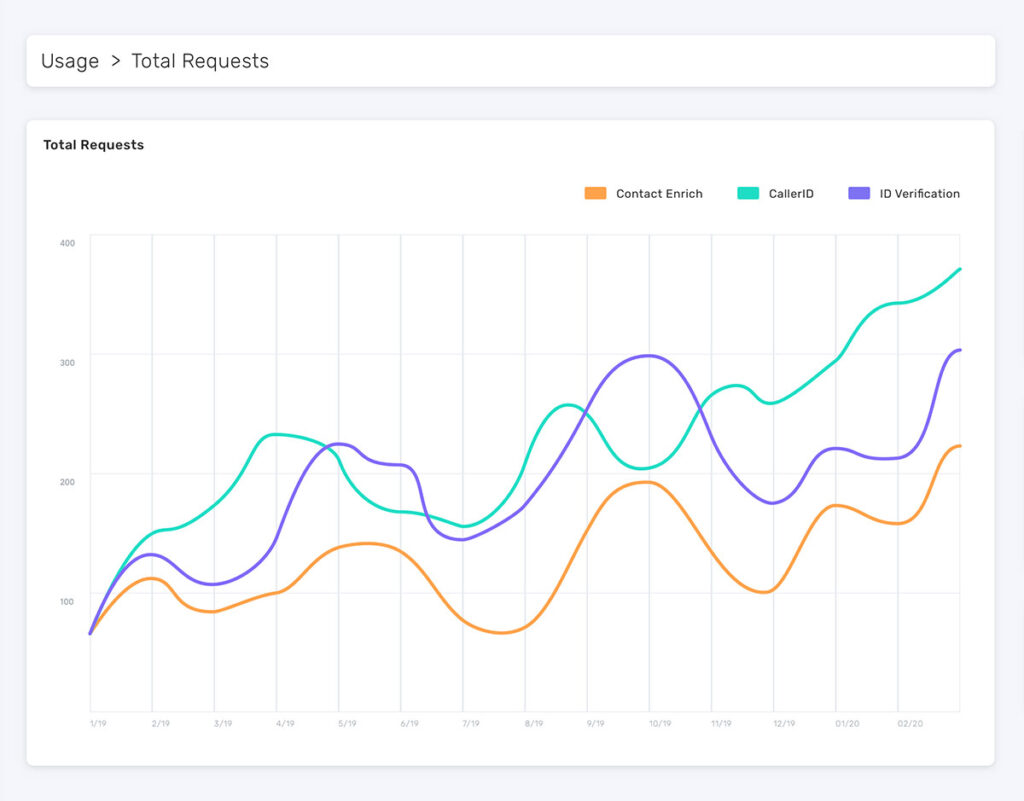Viewport: 1024px width, 801px height.
Task: Select the 02/20 x-axis label
Action: click(x=907, y=723)
